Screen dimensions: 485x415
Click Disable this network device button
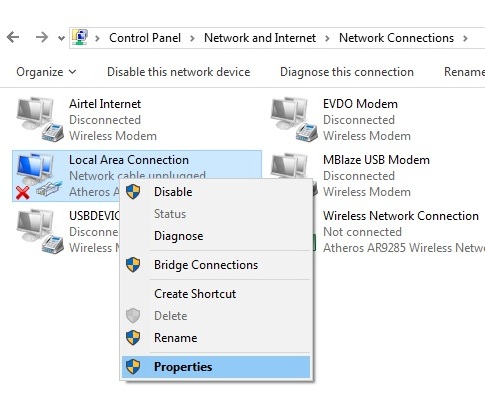point(179,72)
